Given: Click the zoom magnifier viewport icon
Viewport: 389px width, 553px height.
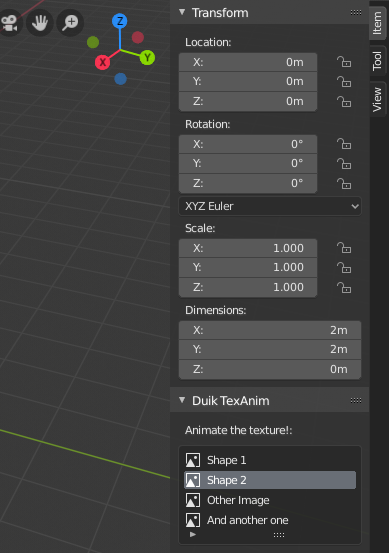Looking at the screenshot, I should coord(70,23).
